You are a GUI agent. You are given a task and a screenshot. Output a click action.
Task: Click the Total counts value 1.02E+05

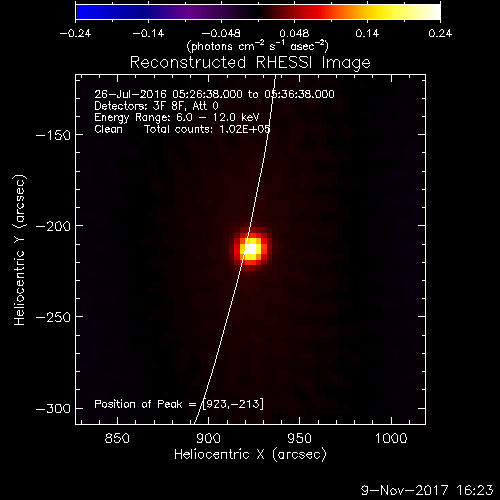coord(245,129)
